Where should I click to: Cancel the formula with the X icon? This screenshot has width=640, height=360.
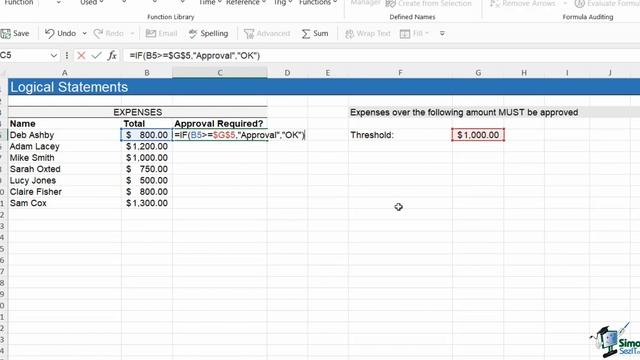tap(81, 56)
